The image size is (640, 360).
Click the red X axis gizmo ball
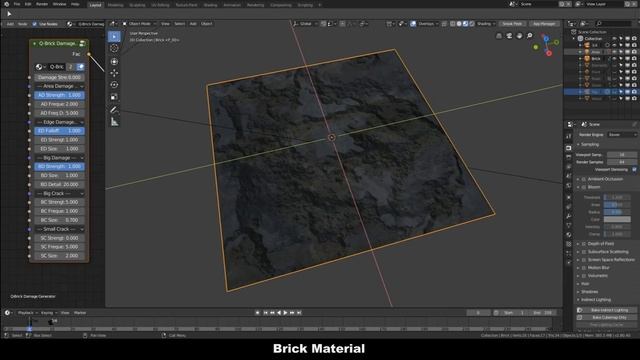point(549,53)
